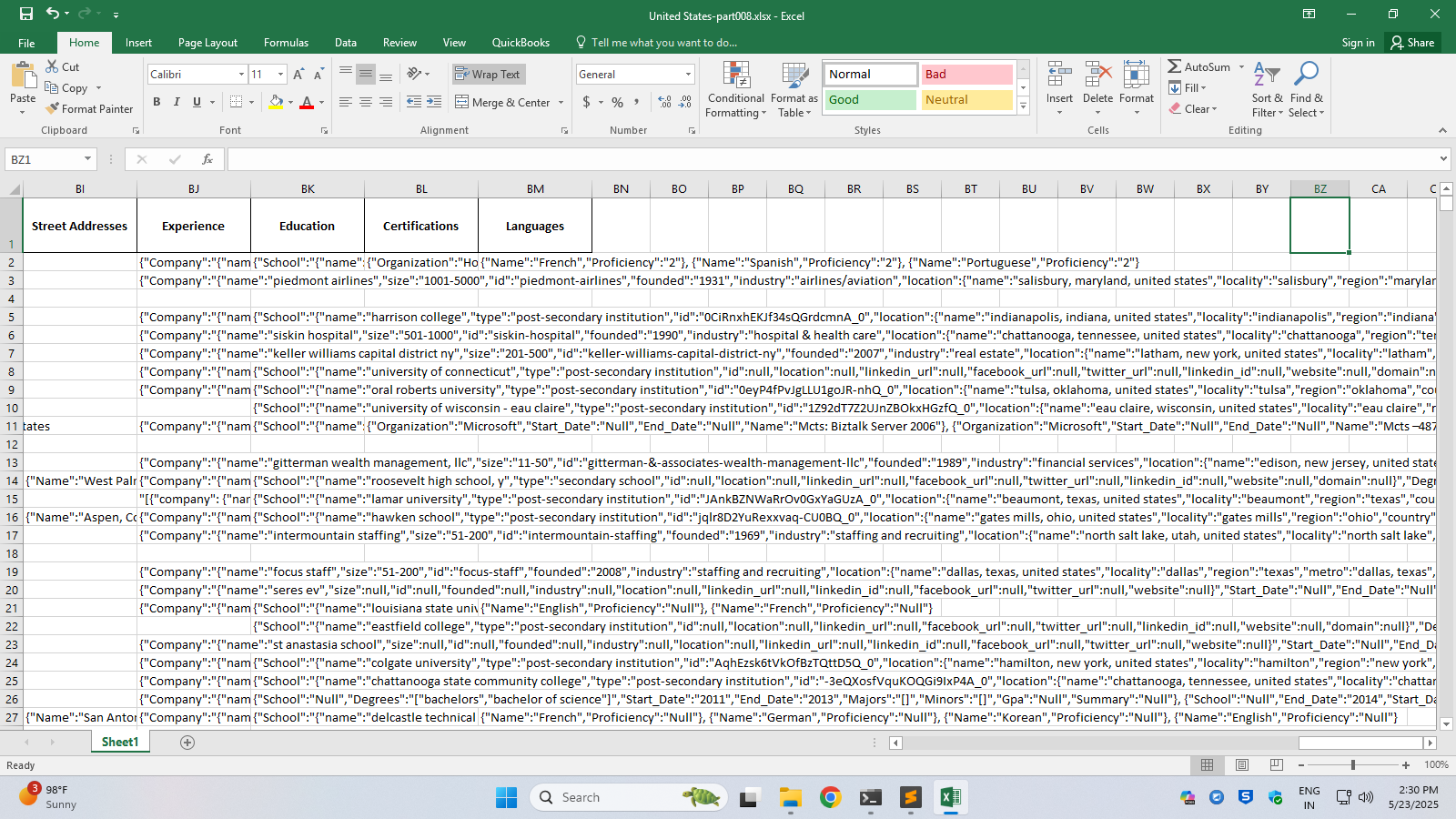This screenshot has width=1456, height=819.
Task: Expand Merge & Center dropdown arrow
Action: pos(561,103)
